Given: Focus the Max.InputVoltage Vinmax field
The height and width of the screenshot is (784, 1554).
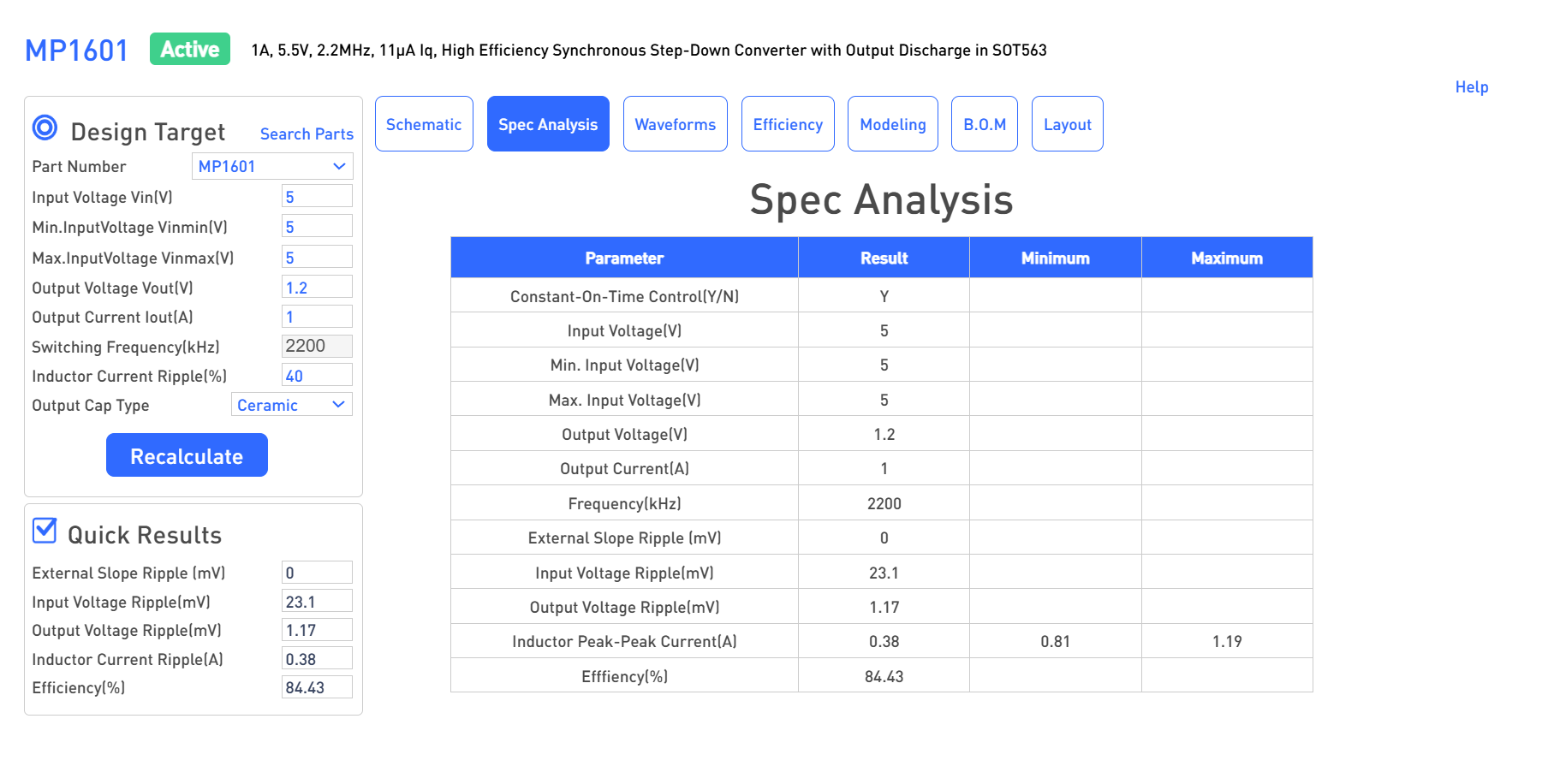Looking at the screenshot, I should (x=317, y=257).
